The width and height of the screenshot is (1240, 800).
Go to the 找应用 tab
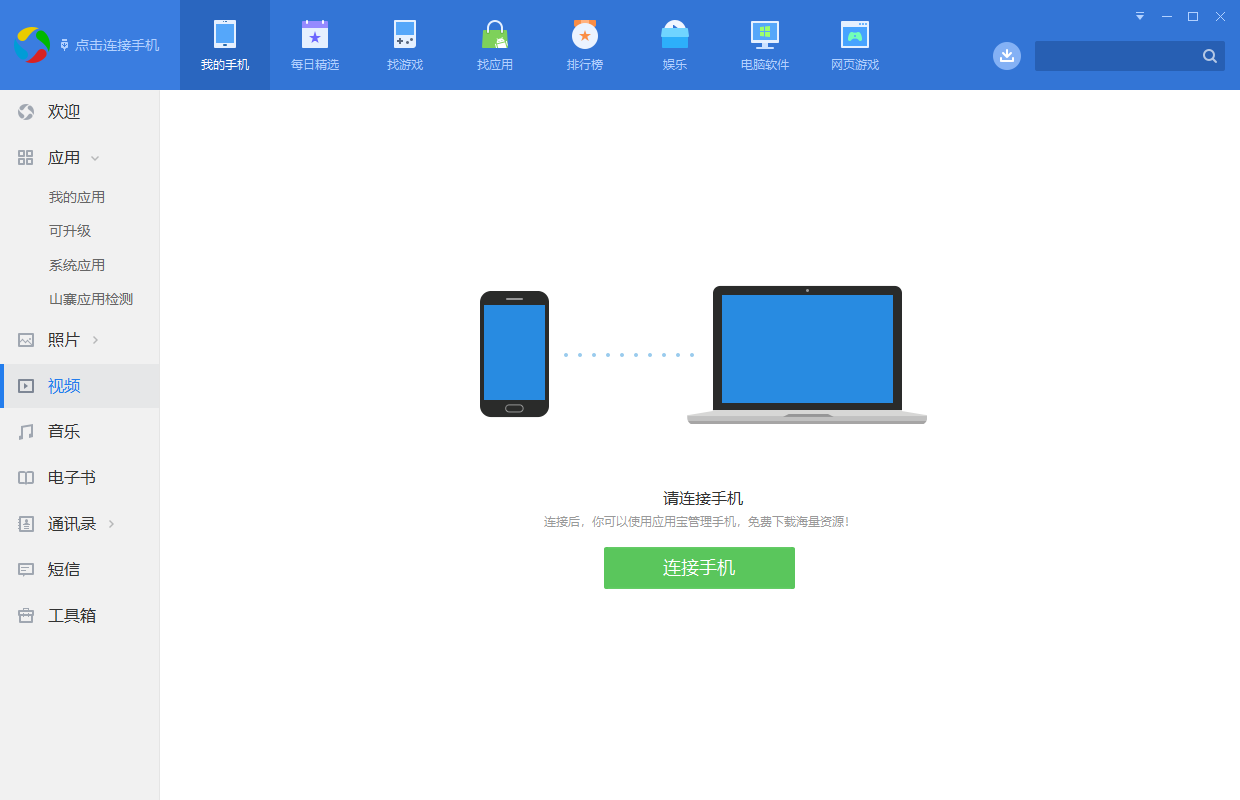tap(495, 45)
